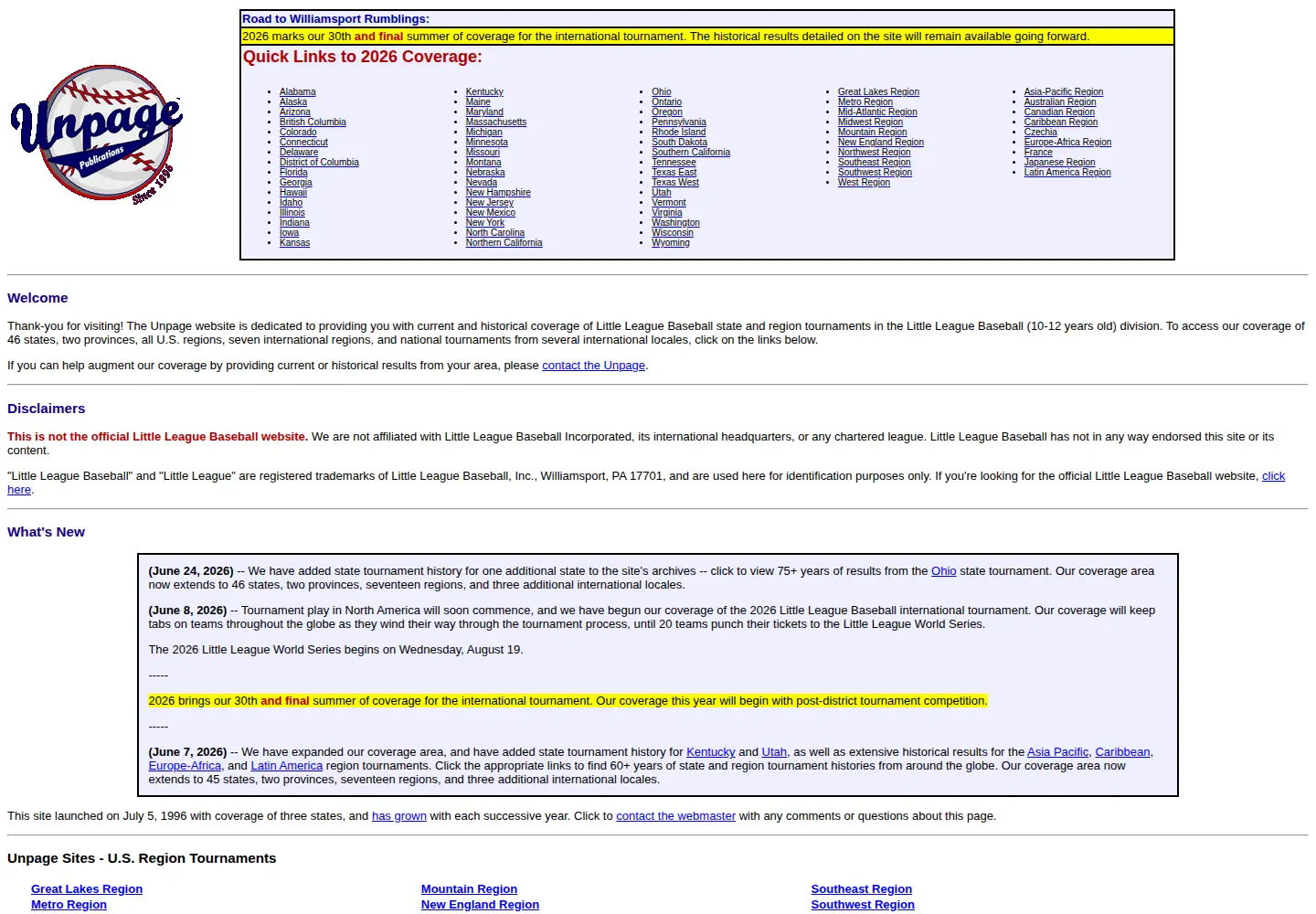Click the 'has grown' link
This screenshot has height=914, width=1316.
pyautogui.click(x=399, y=816)
